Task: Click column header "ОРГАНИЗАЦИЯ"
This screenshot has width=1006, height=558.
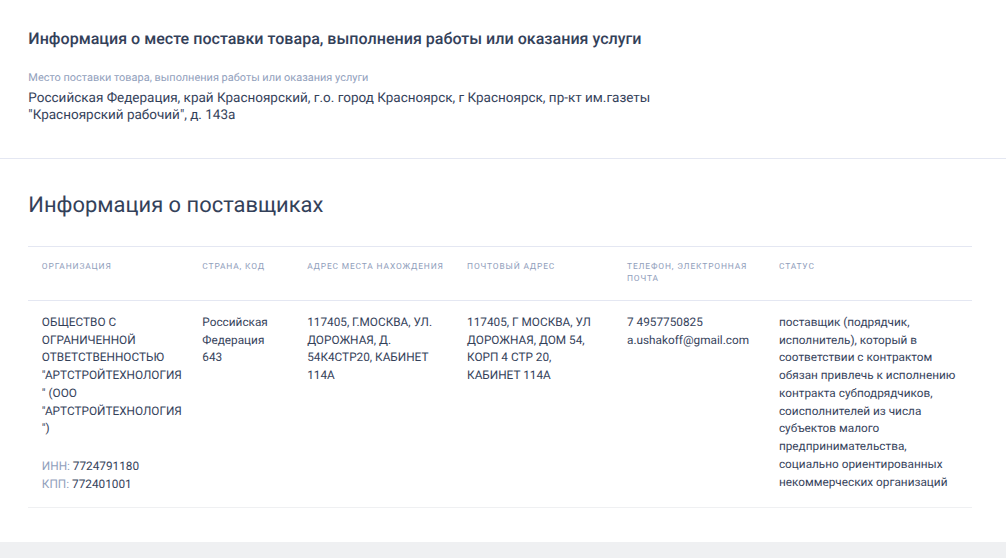Action: click(x=76, y=266)
